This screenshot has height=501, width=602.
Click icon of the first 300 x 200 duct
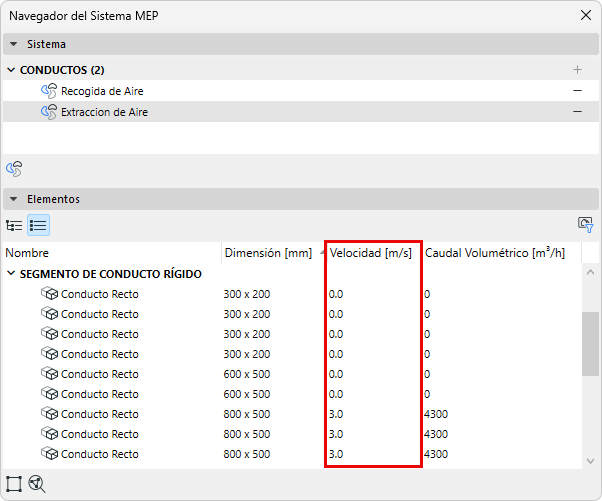(49, 294)
